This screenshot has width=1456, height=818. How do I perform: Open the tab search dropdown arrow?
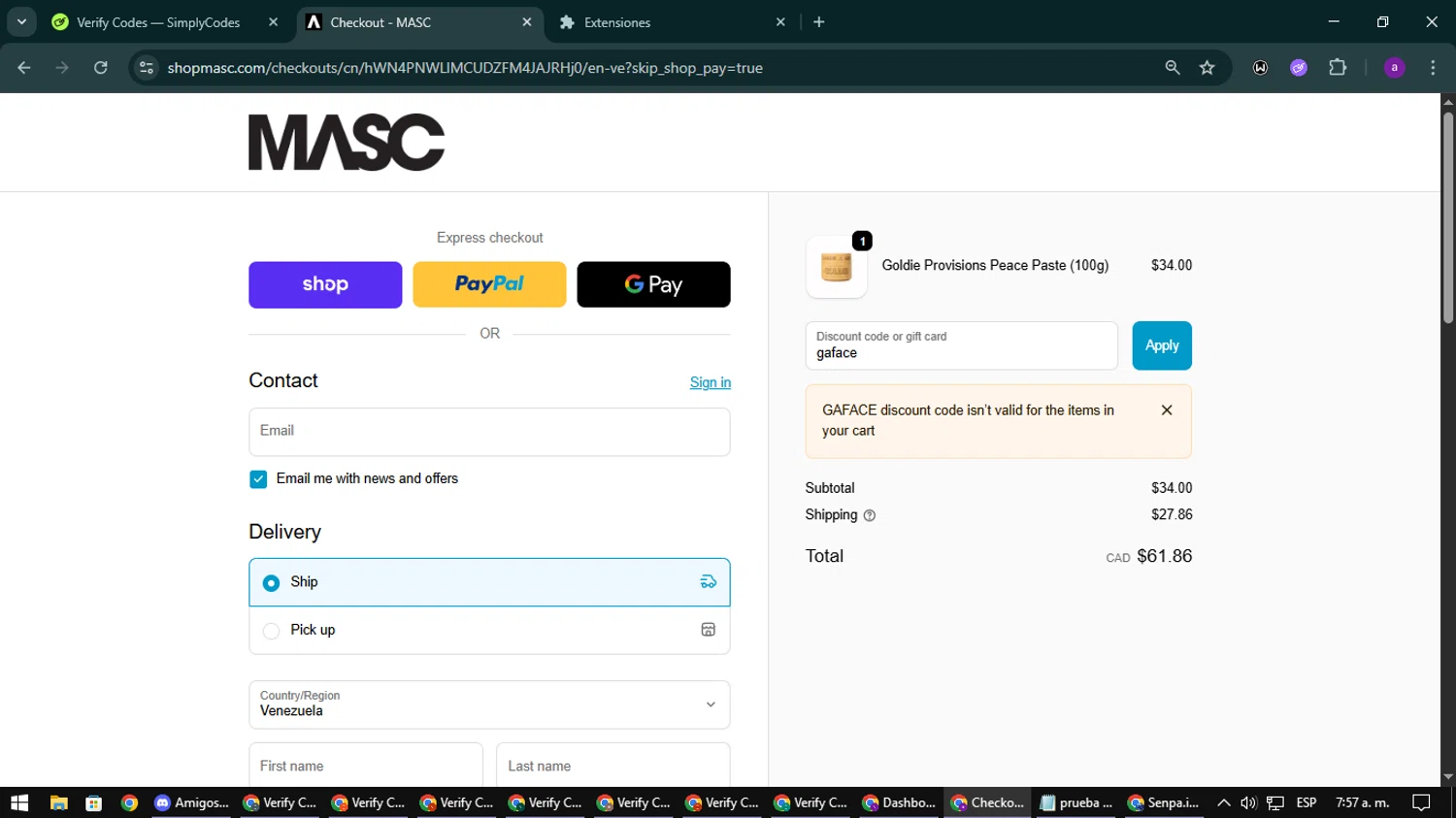pyautogui.click(x=21, y=21)
